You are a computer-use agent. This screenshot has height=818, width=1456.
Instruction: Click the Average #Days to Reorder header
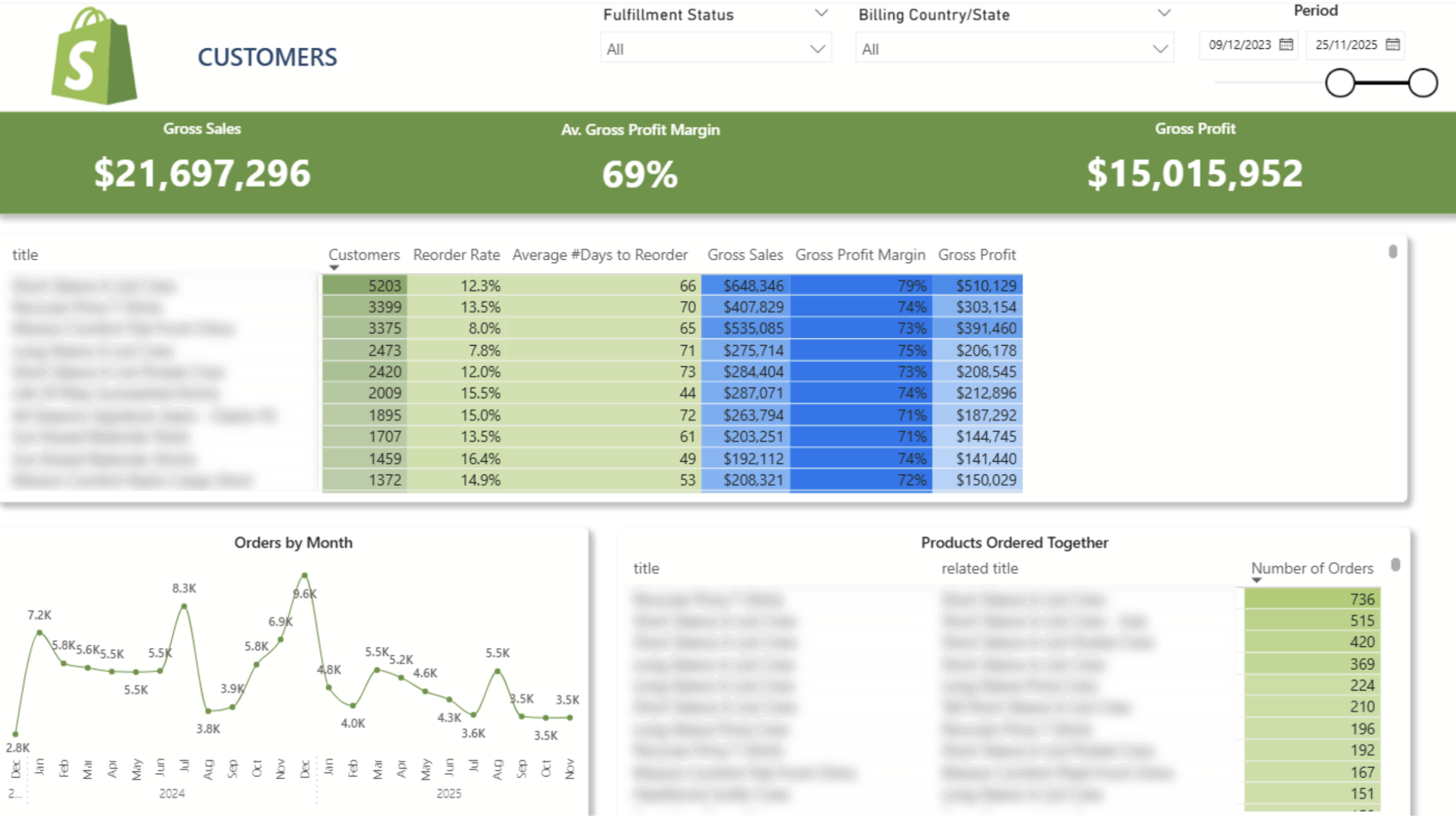[599, 255]
